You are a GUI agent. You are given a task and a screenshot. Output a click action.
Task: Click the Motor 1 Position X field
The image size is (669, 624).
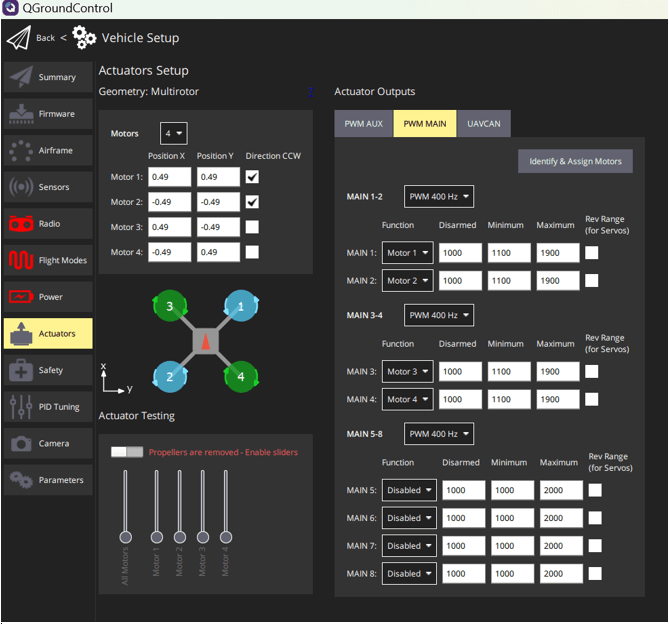coord(169,177)
